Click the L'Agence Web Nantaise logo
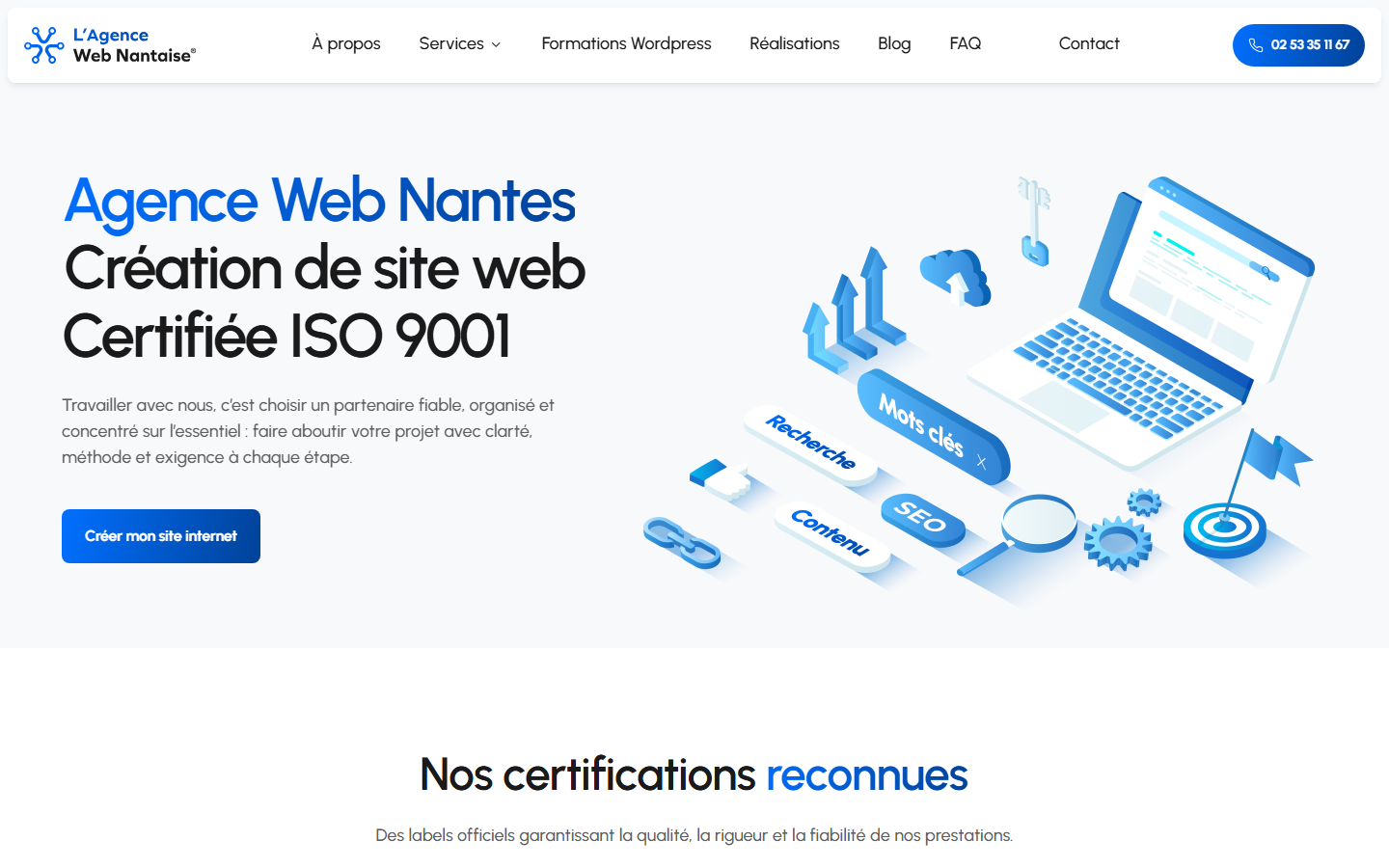The image size is (1389, 868). (110, 45)
